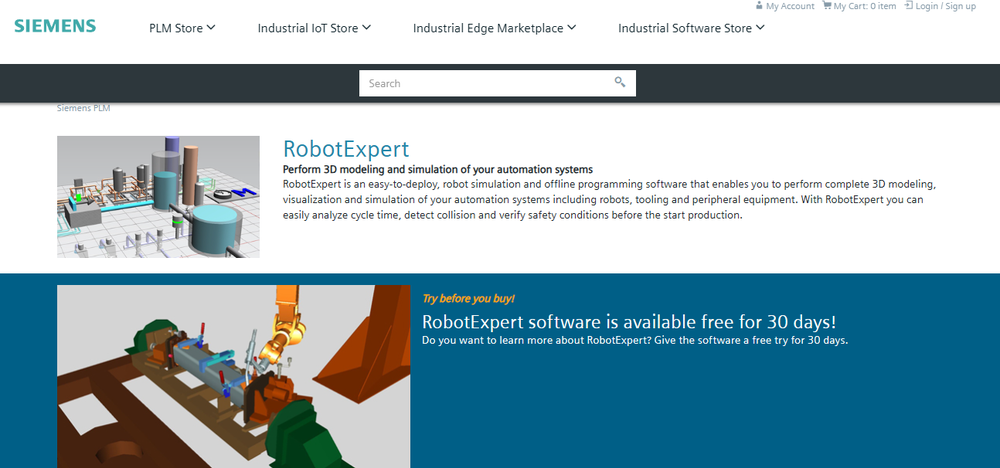Image resolution: width=1000 pixels, height=468 pixels.
Task: Click 'Perform 3D modeling and simulation' subtitle
Action: click(x=438, y=170)
